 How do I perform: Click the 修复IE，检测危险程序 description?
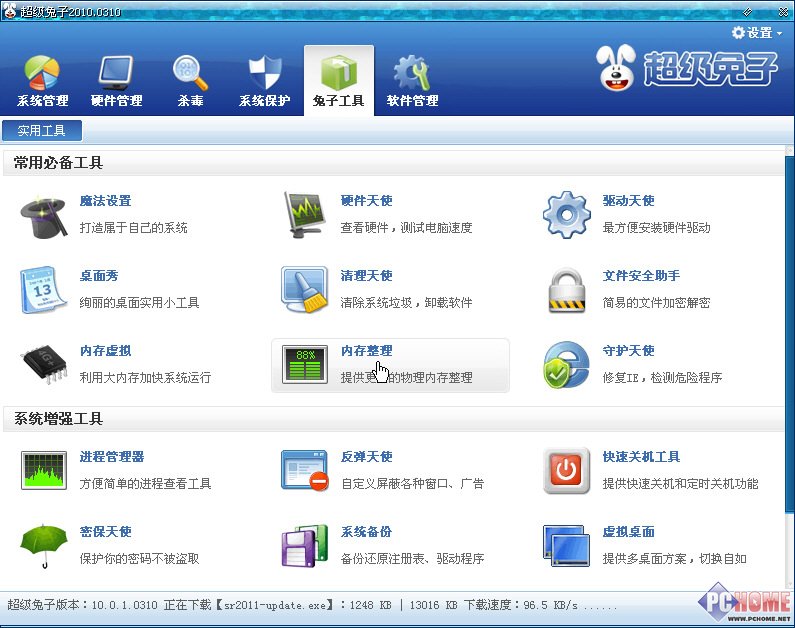[x=663, y=378]
